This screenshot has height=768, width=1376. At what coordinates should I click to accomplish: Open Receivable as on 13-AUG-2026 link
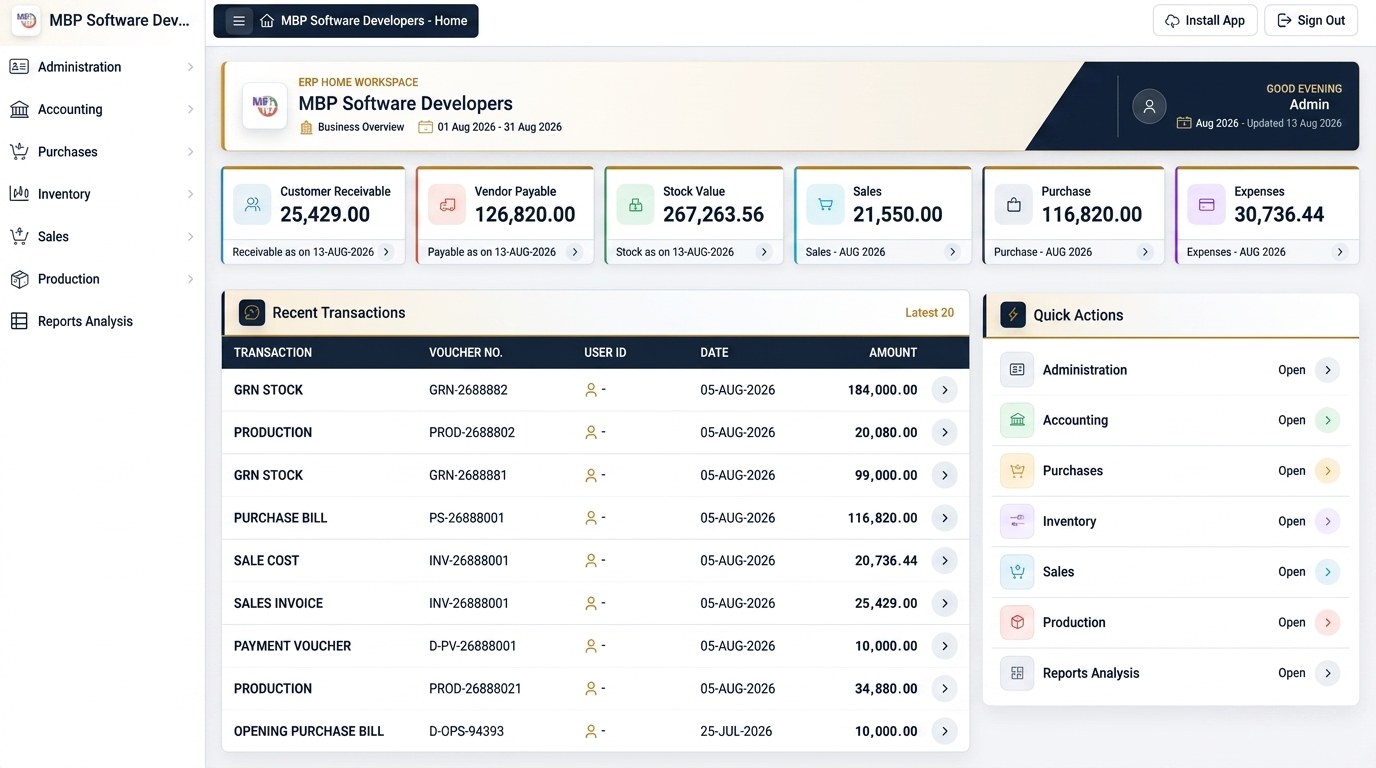tap(313, 252)
